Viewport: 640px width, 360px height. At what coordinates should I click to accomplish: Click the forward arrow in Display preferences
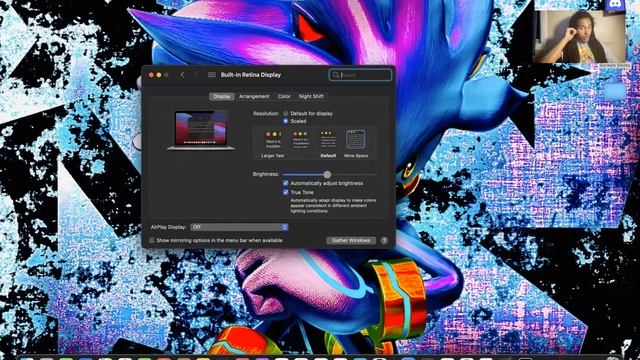(196, 75)
